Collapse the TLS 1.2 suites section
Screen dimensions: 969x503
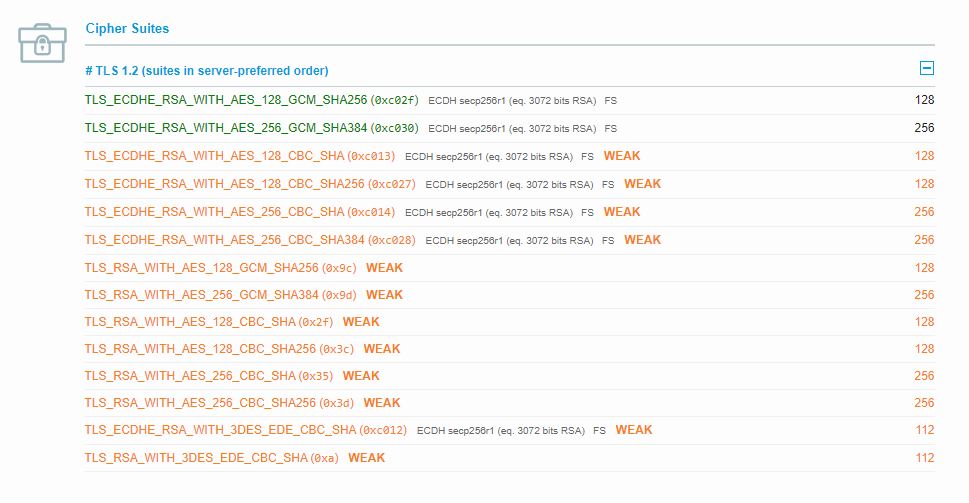(926, 69)
